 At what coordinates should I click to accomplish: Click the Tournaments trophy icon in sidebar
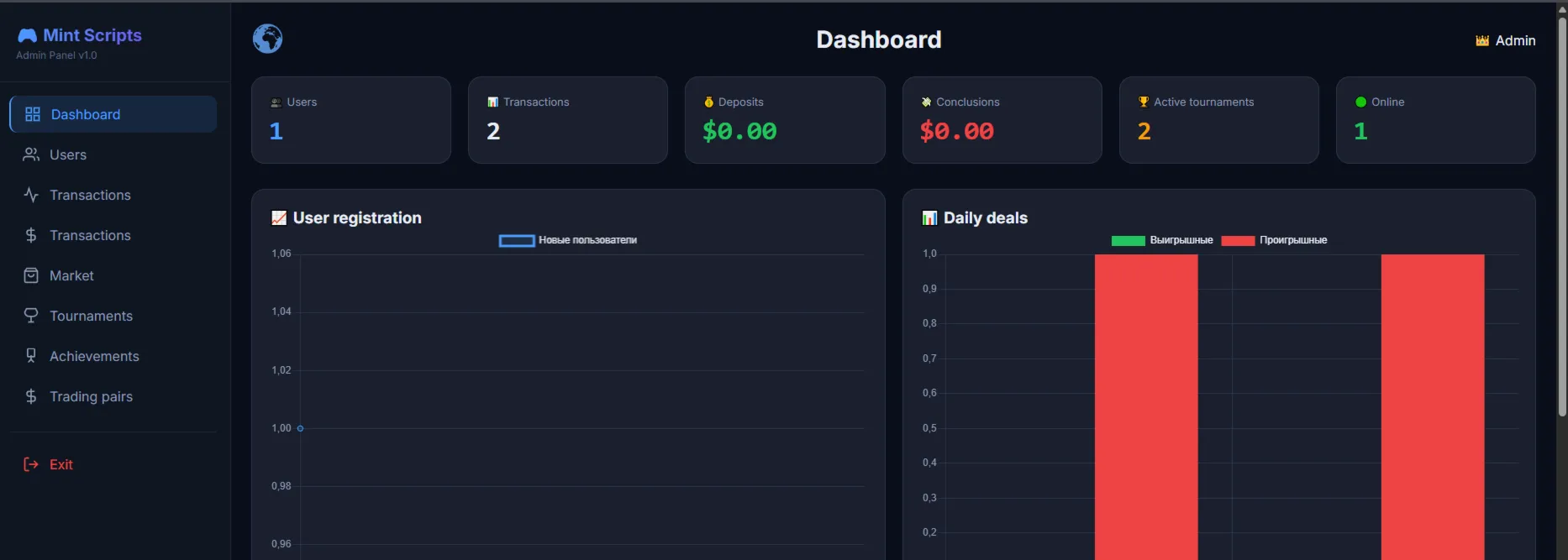pyautogui.click(x=31, y=316)
